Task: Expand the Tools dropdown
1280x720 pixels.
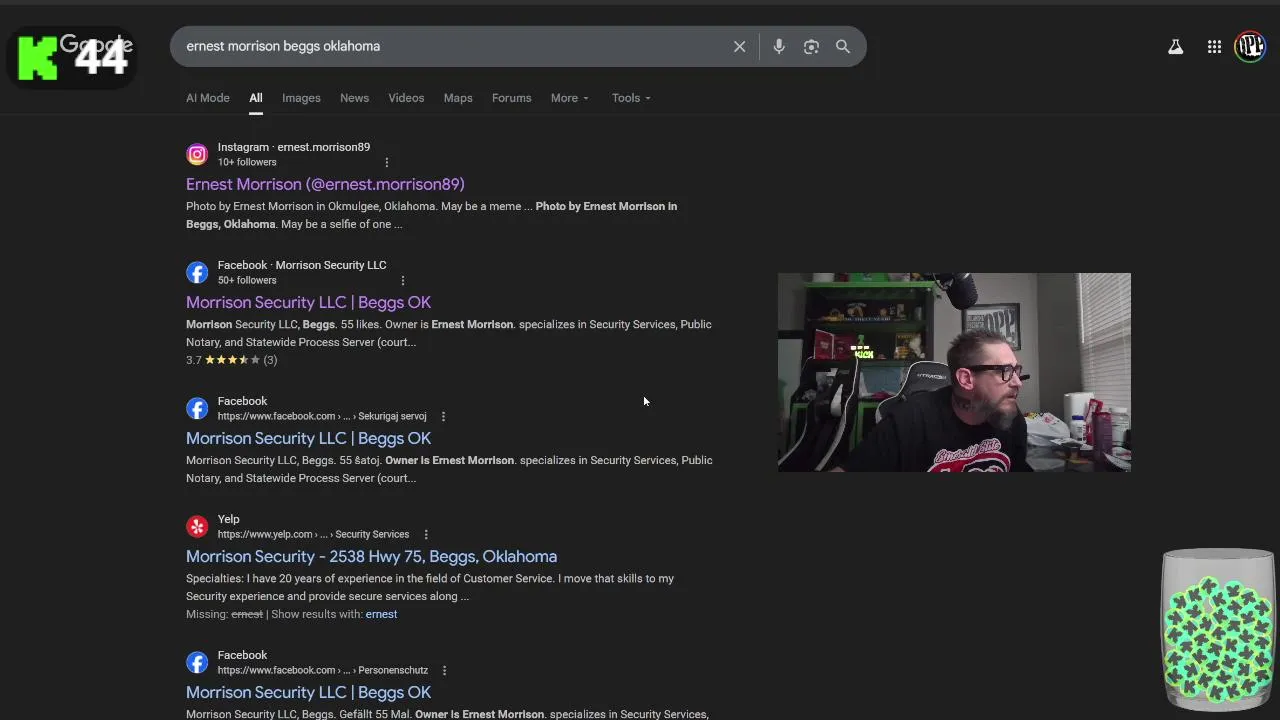Action: coord(631,98)
